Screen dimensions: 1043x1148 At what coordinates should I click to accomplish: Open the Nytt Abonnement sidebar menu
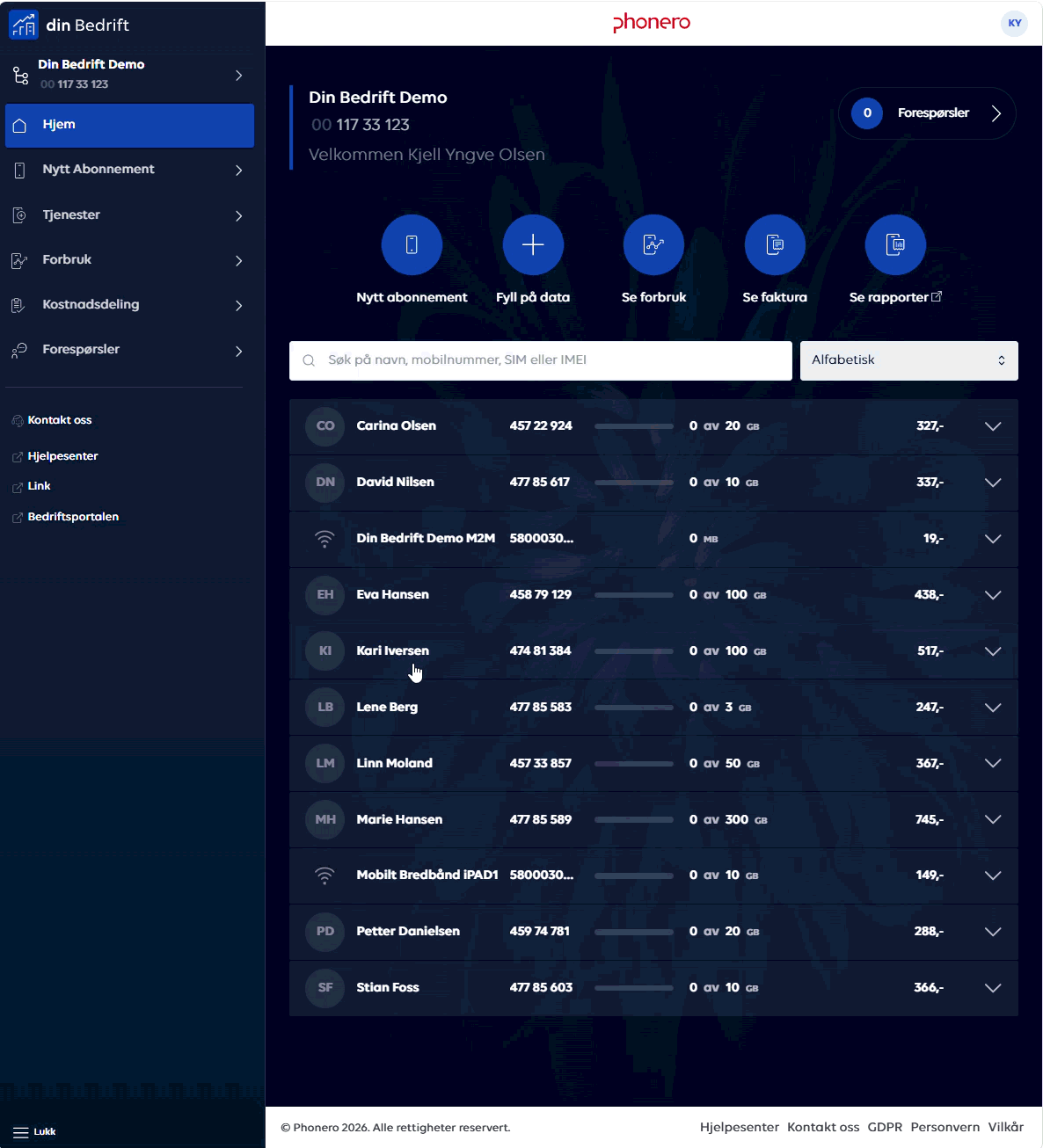(x=129, y=170)
